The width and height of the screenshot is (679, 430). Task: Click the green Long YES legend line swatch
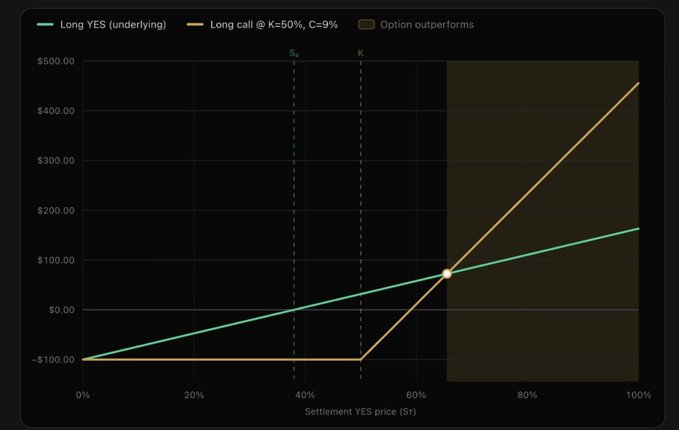coord(45,25)
